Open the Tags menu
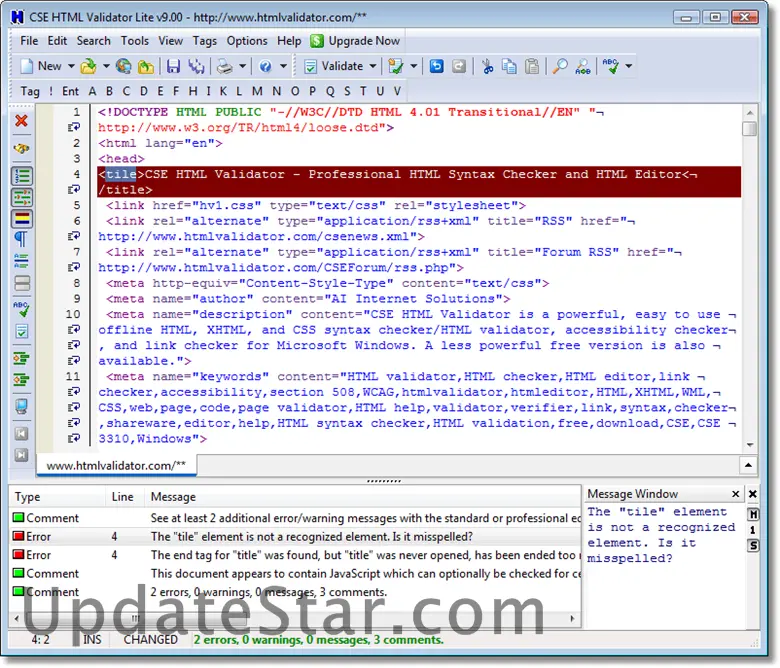Screen dimensions: 780x668 click(204, 41)
